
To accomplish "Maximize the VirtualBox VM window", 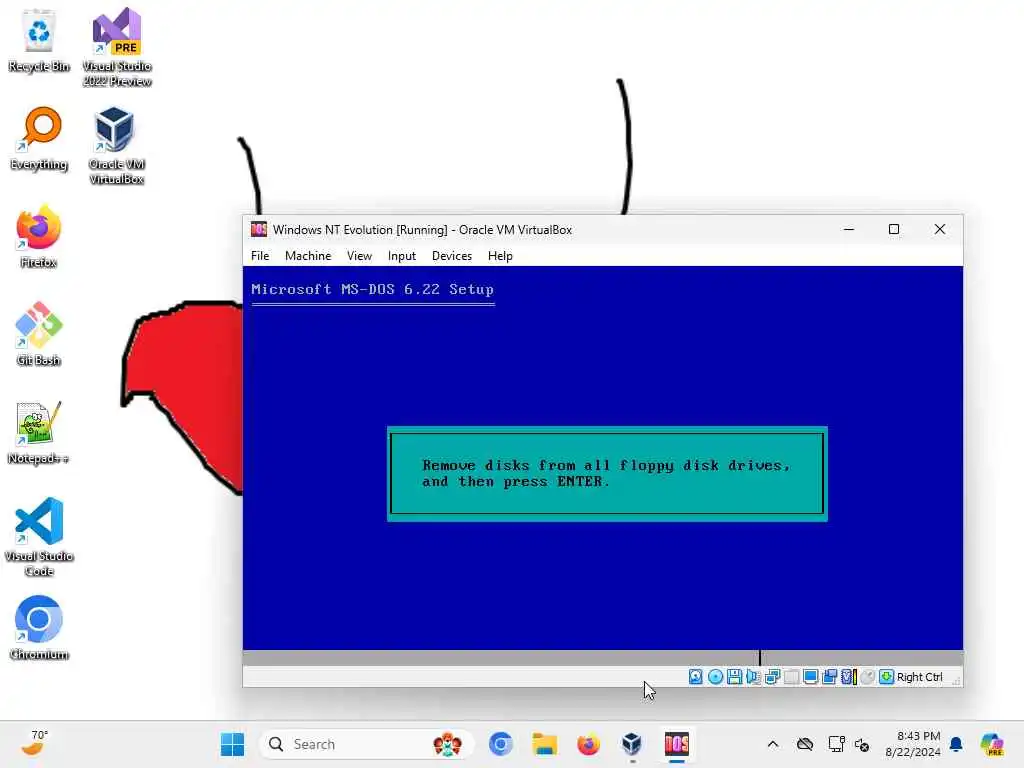I will (x=894, y=229).
